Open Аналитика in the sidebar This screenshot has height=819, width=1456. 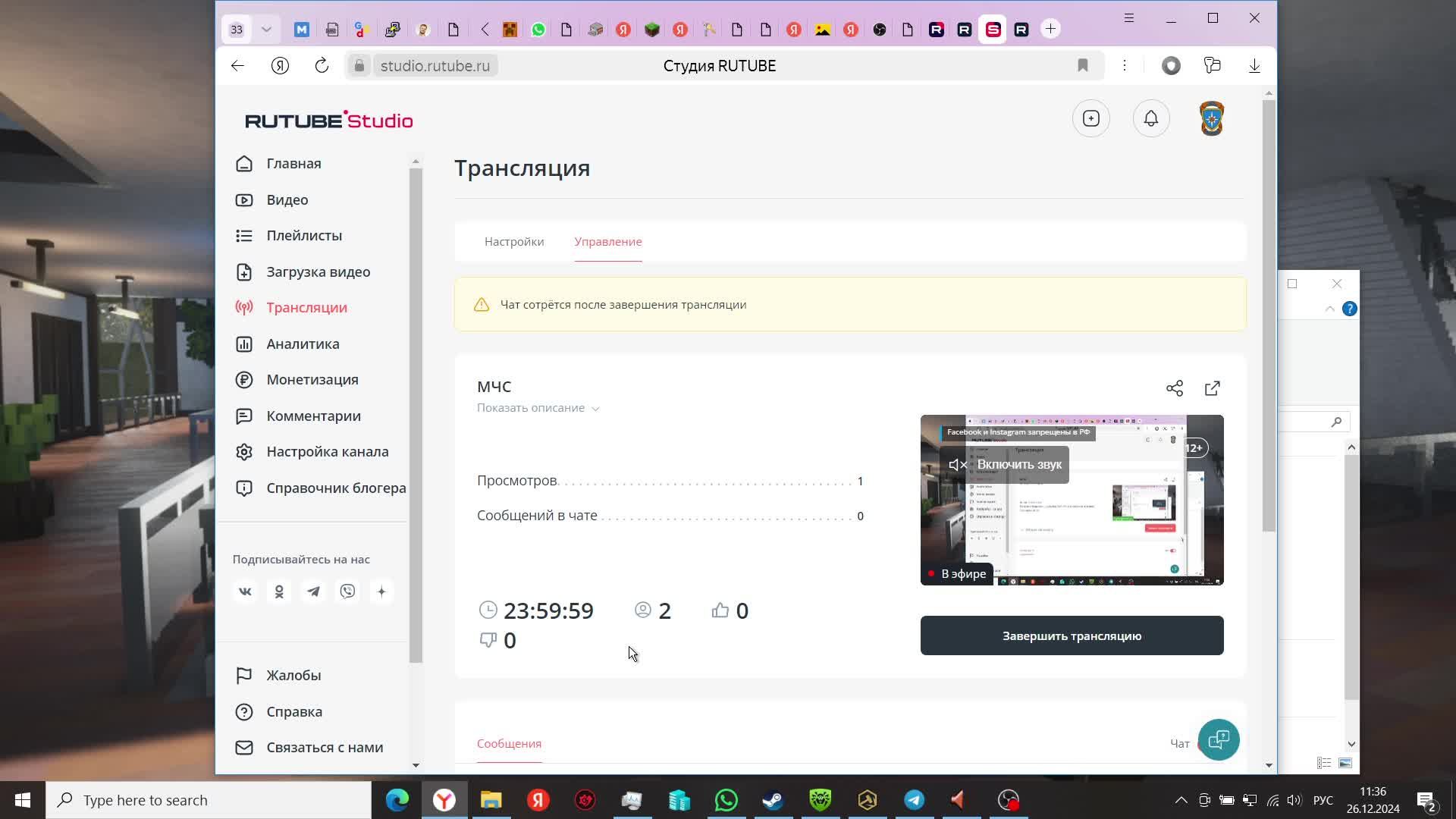click(302, 344)
